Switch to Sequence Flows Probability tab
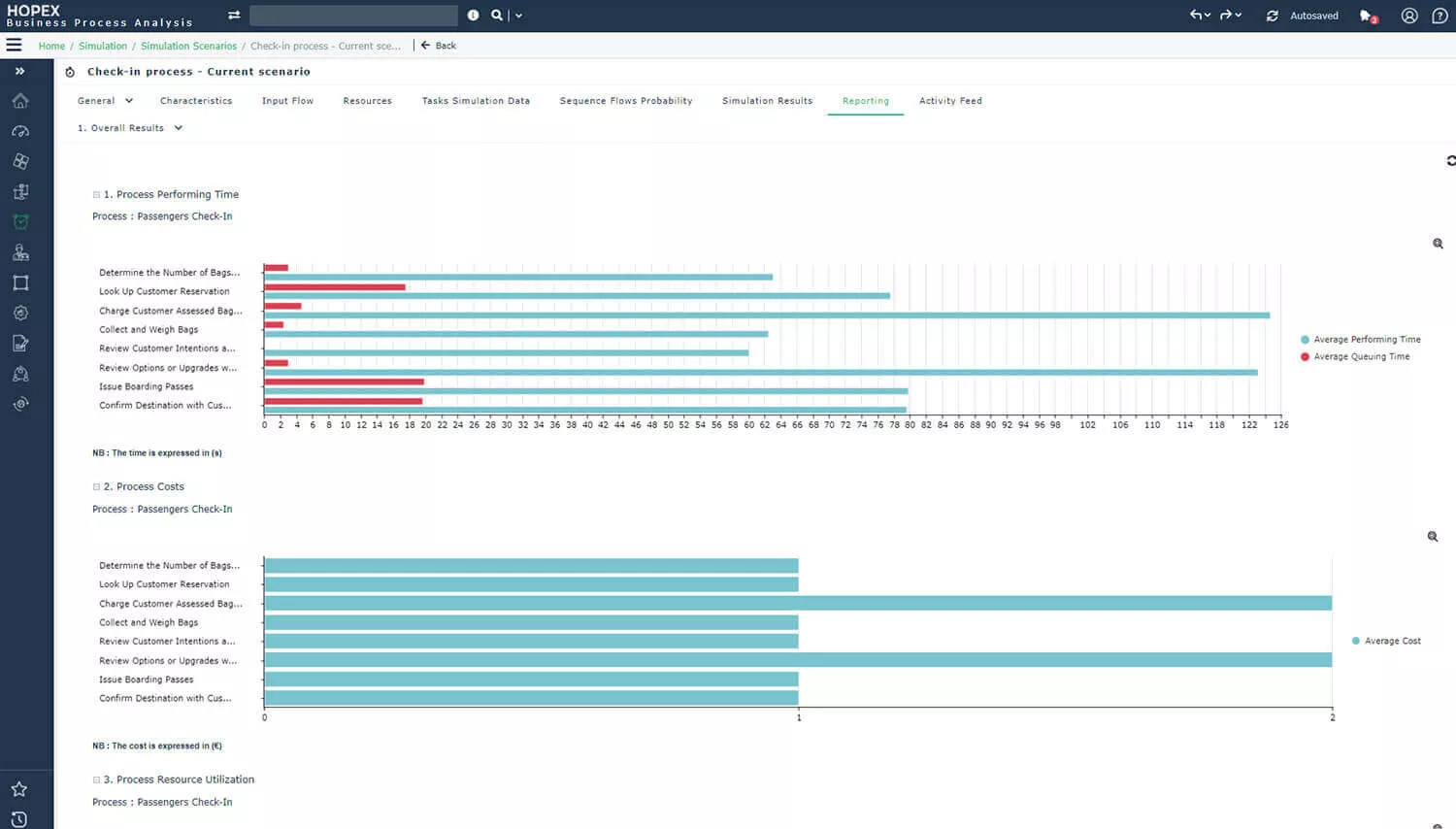The height and width of the screenshot is (829, 1456). click(626, 101)
